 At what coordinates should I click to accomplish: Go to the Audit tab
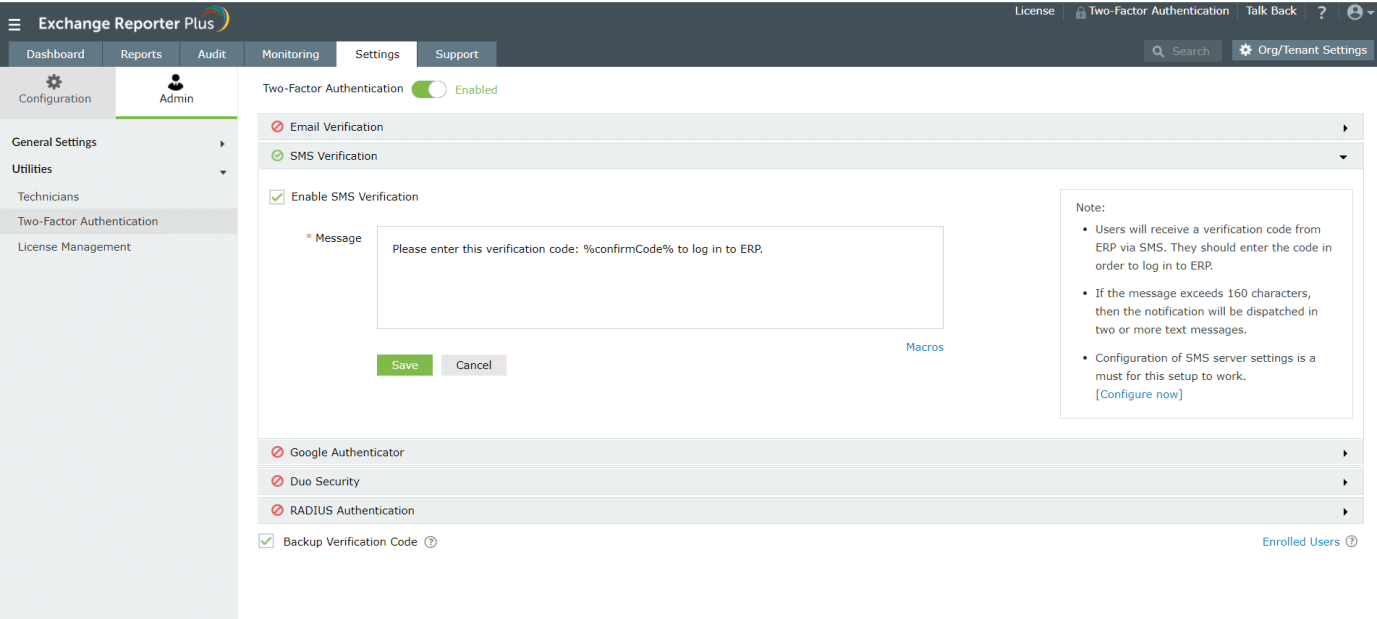pos(211,54)
